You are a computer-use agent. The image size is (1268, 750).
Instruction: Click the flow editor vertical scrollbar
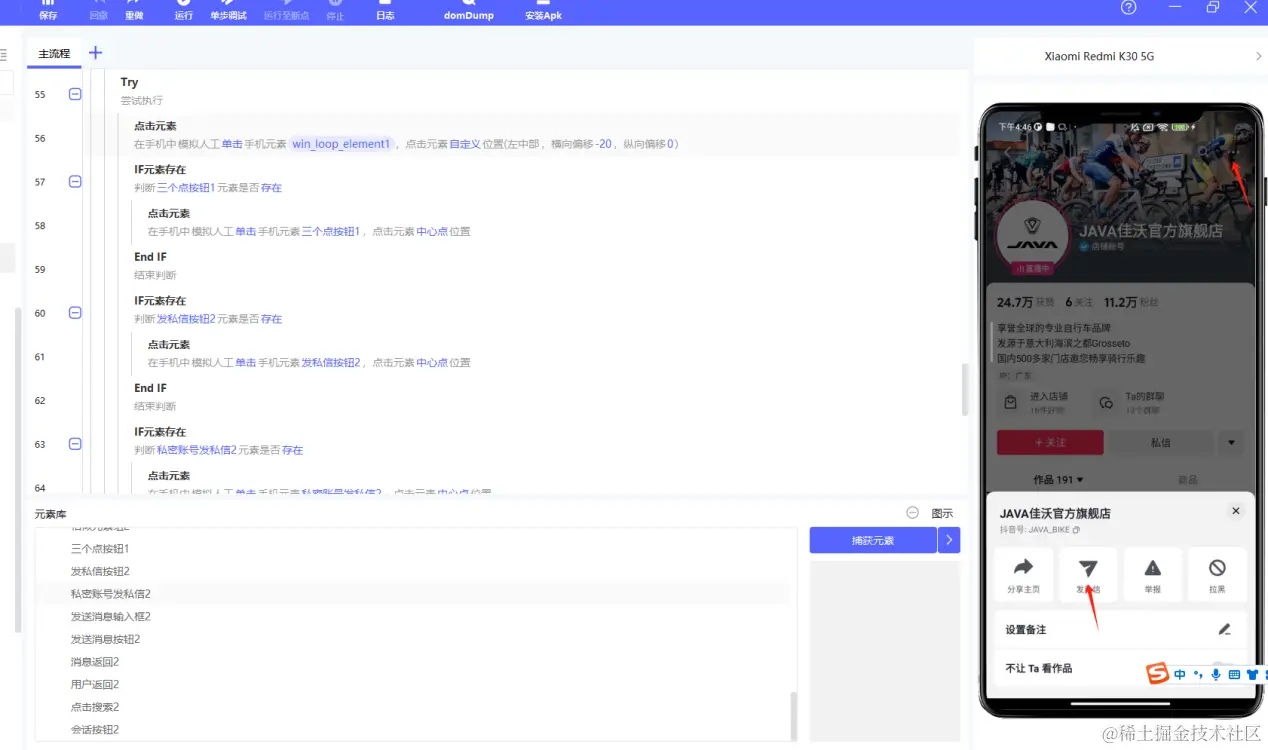click(x=965, y=389)
